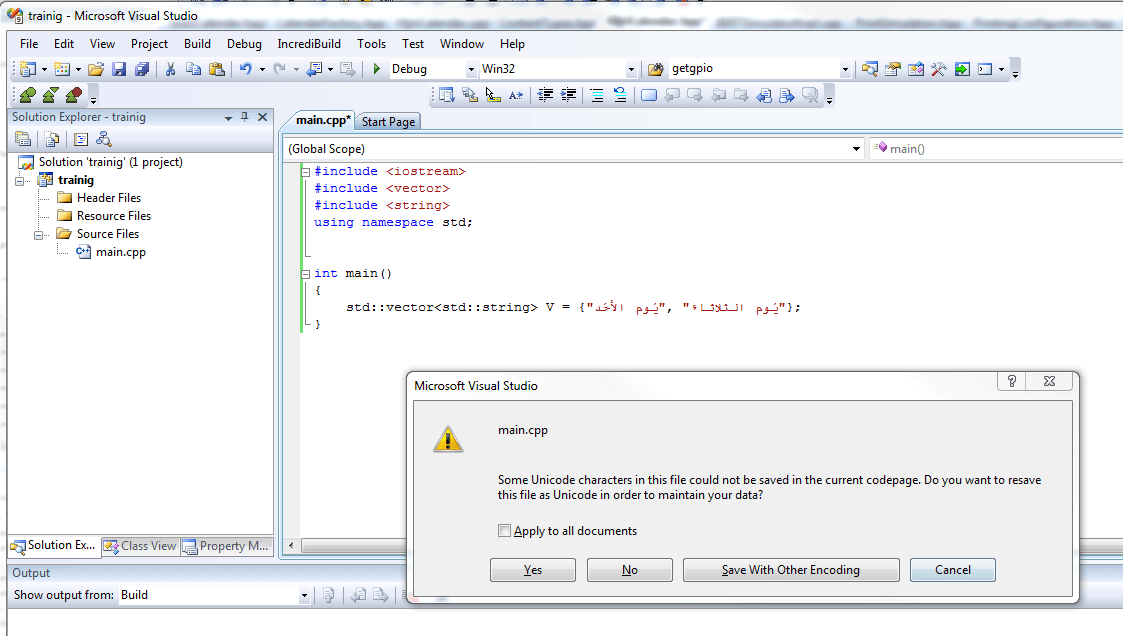Open the Object Browser toolbar icon
Viewport: 1123px width, 636px height.
[916, 69]
